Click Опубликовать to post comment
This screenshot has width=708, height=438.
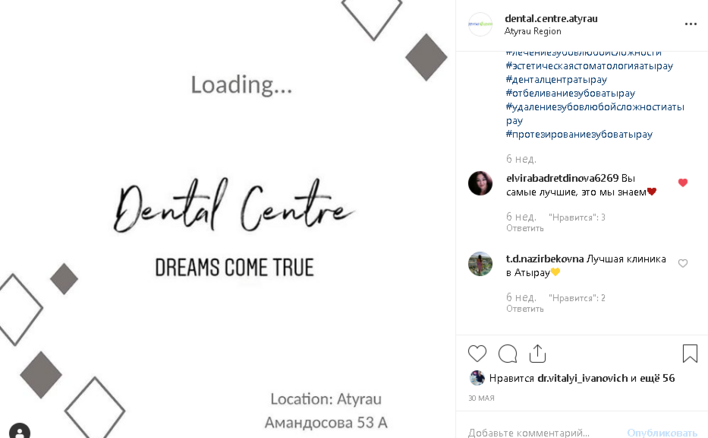click(x=662, y=433)
